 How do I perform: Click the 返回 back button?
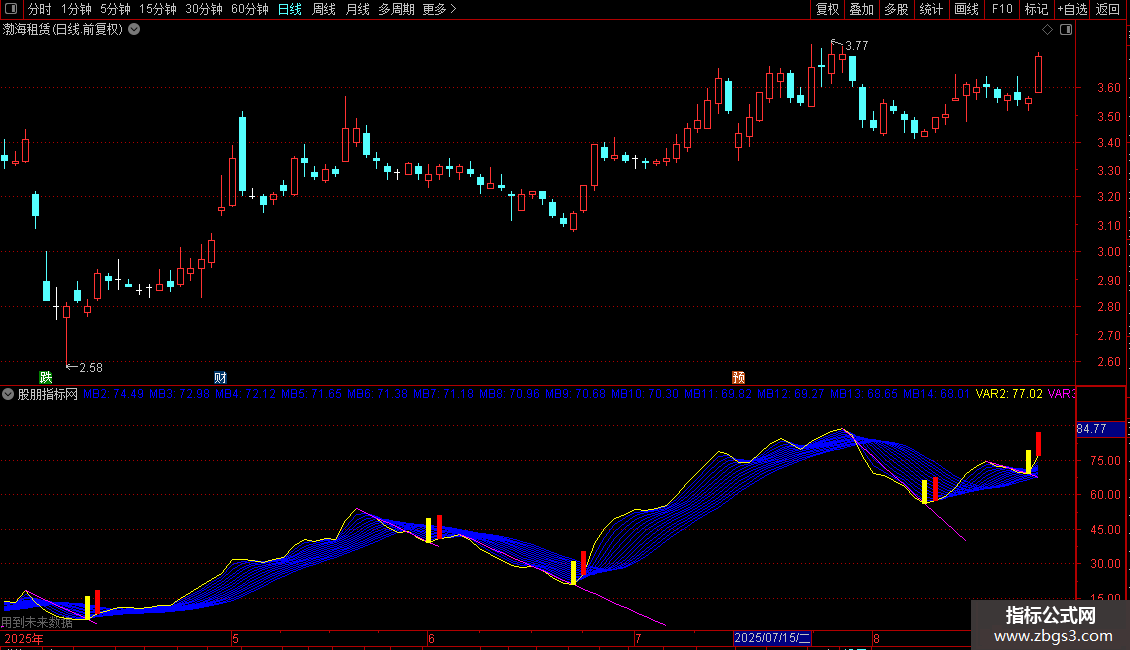coord(1108,9)
